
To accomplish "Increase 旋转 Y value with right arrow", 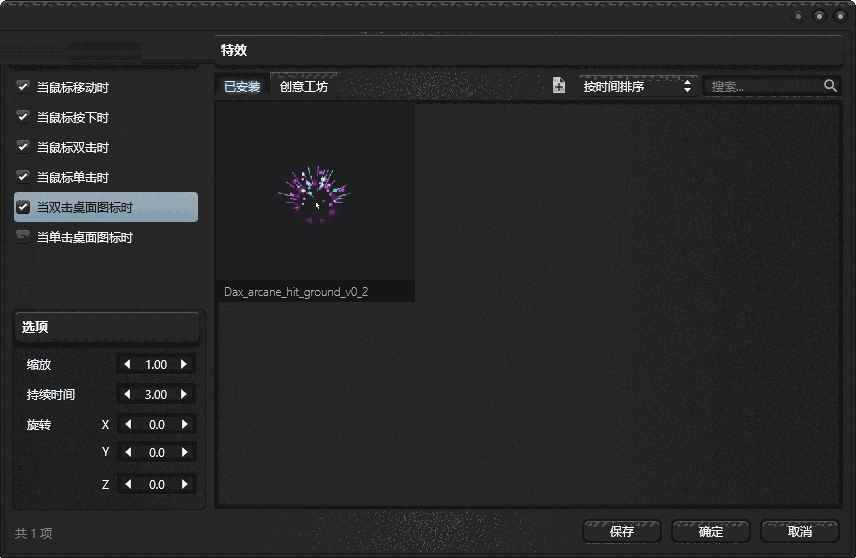I will click(185, 452).
